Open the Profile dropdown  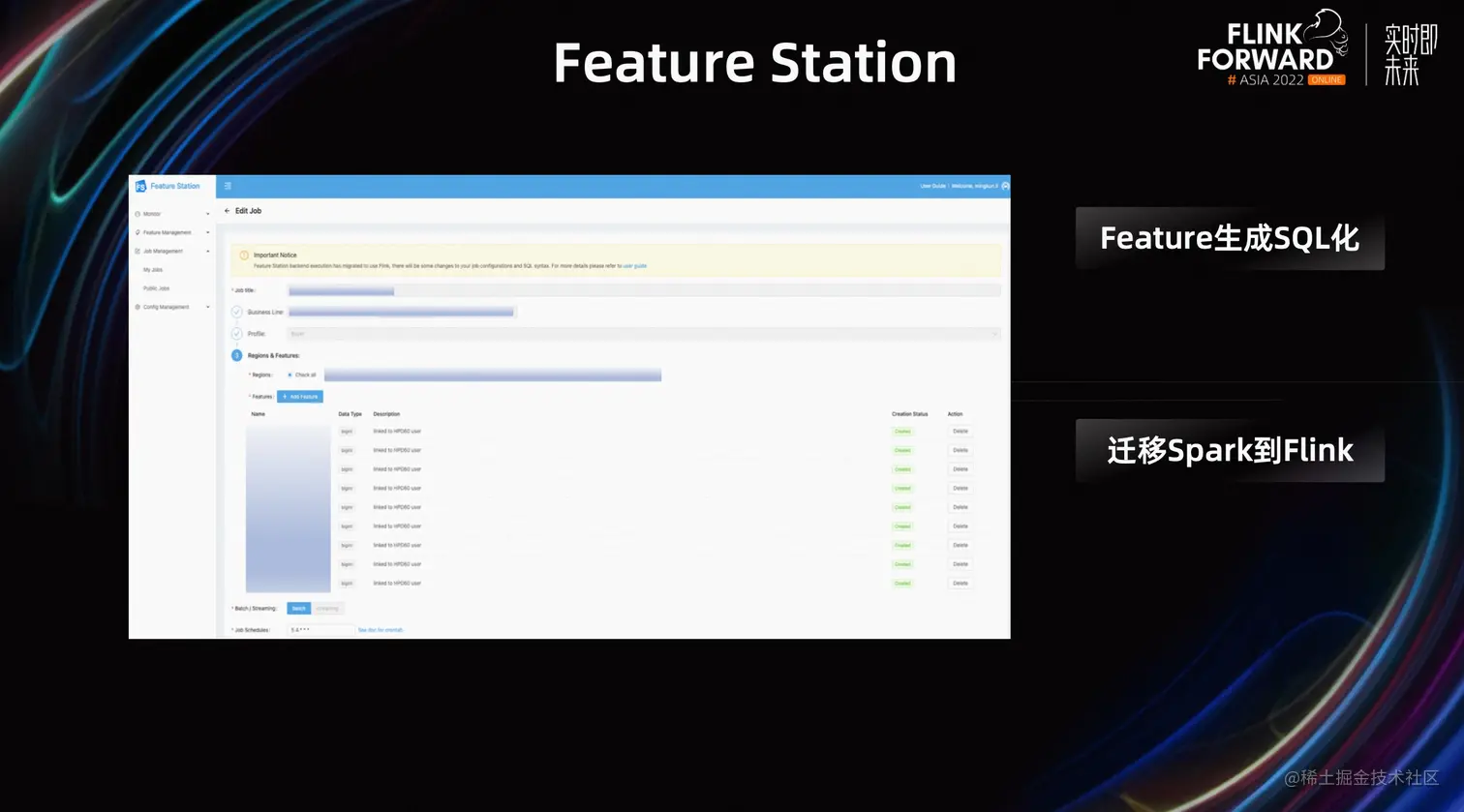click(x=644, y=334)
